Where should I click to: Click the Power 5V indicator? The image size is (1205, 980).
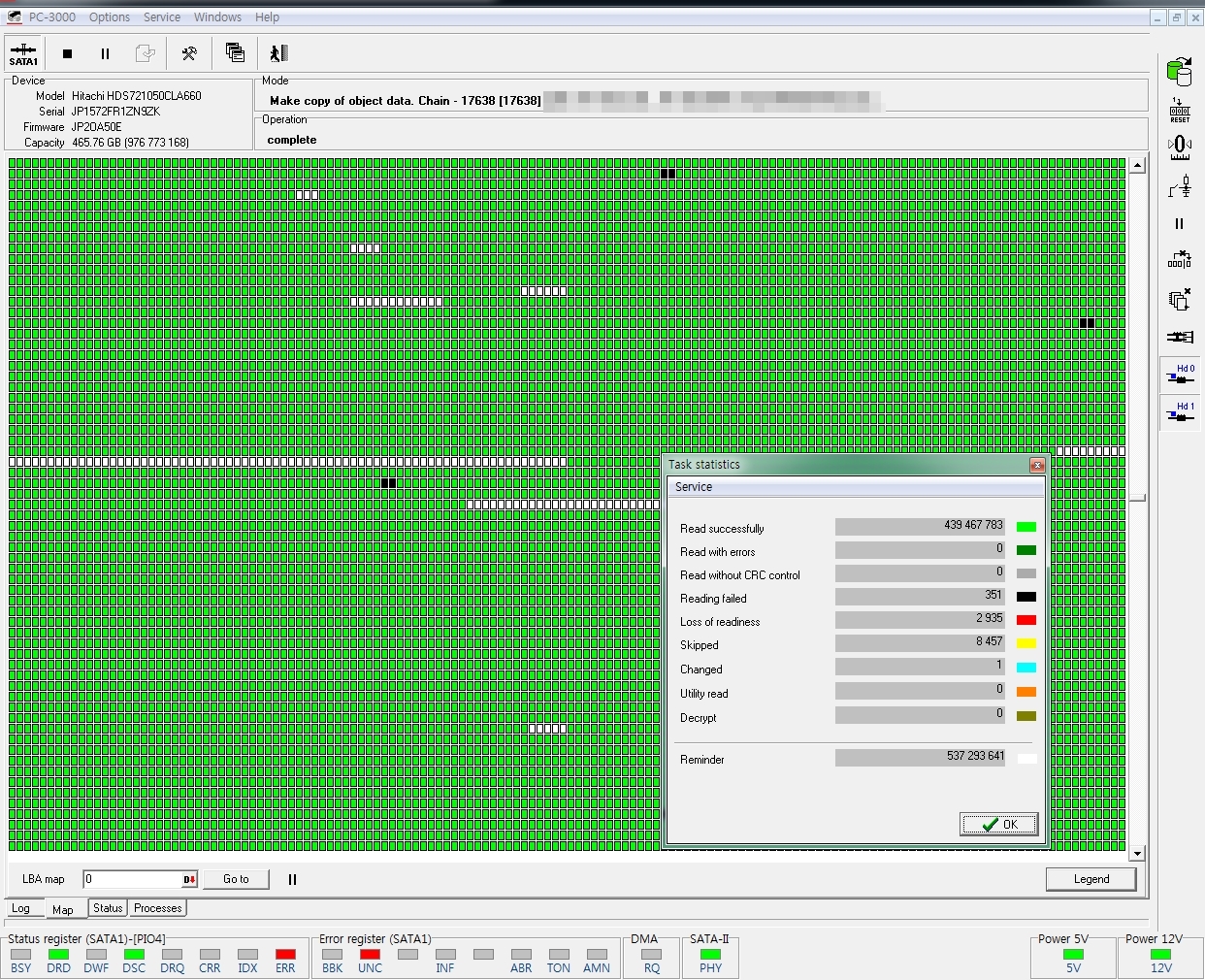pyautogui.click(x=1073, y=955)
